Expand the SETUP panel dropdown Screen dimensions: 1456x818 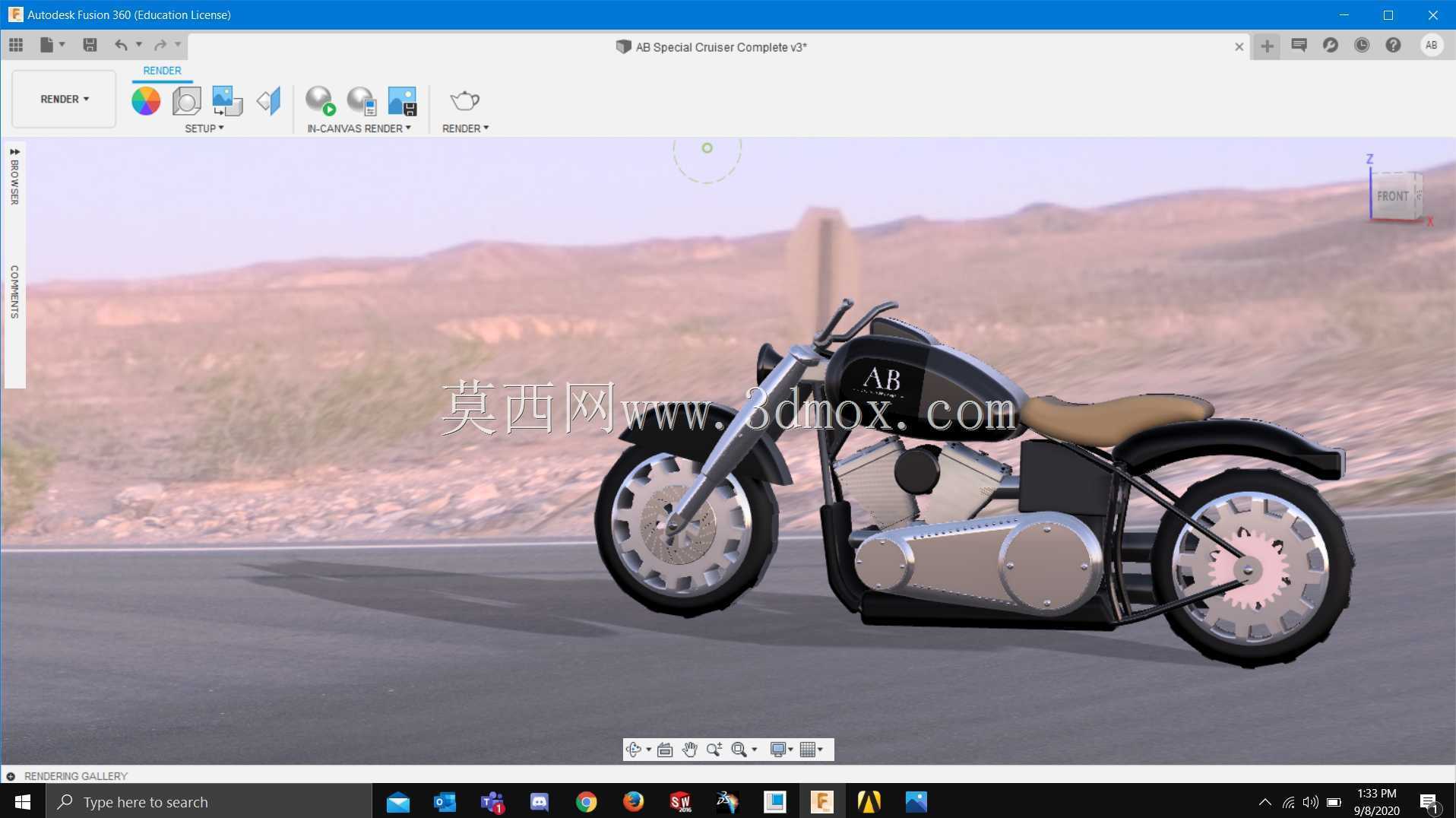(204, 128)
